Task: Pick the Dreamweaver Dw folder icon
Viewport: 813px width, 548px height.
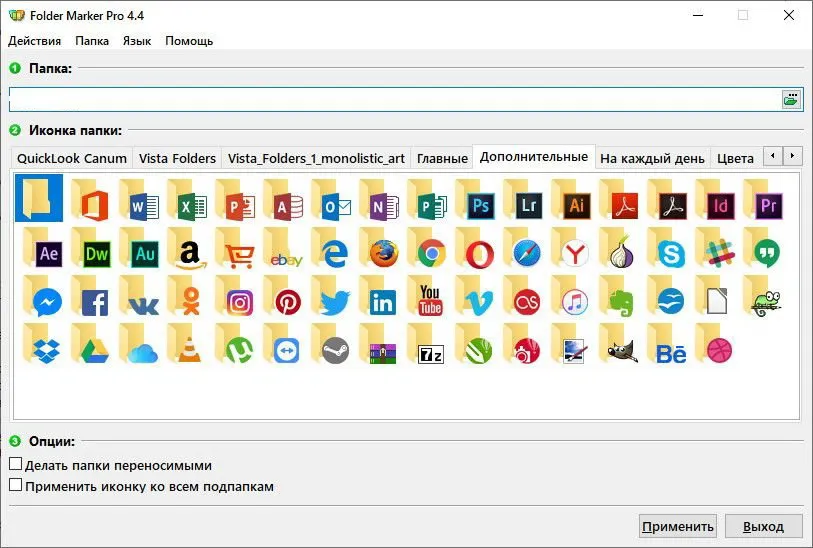Action: click(x=91, y=249)
